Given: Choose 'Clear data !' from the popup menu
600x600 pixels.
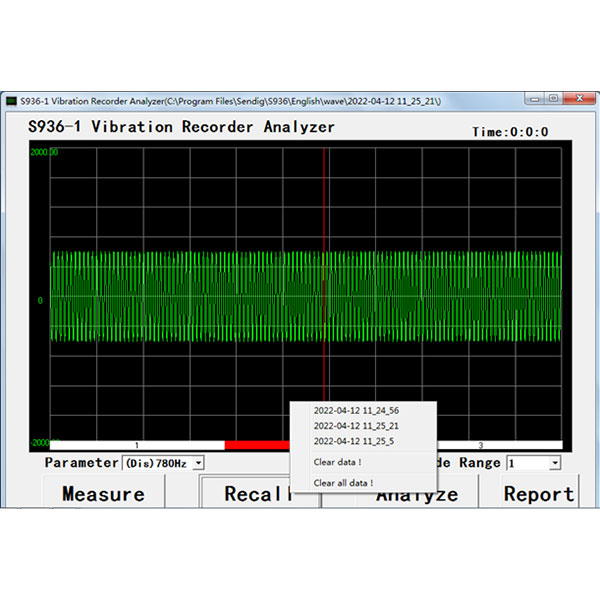Looking at the screenshot, I should tap(337, 462).
